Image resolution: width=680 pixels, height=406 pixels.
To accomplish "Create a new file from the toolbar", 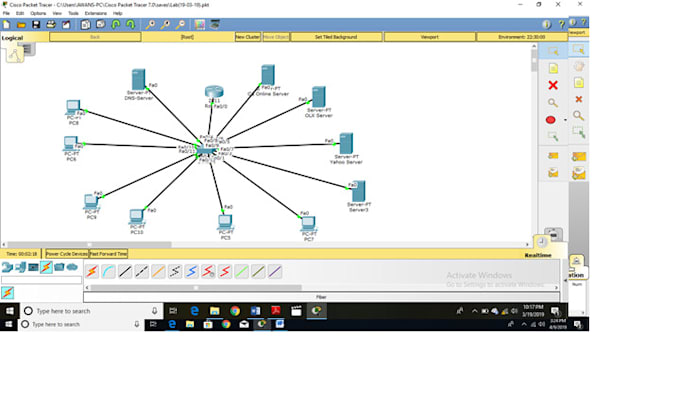I will (7, 25).
